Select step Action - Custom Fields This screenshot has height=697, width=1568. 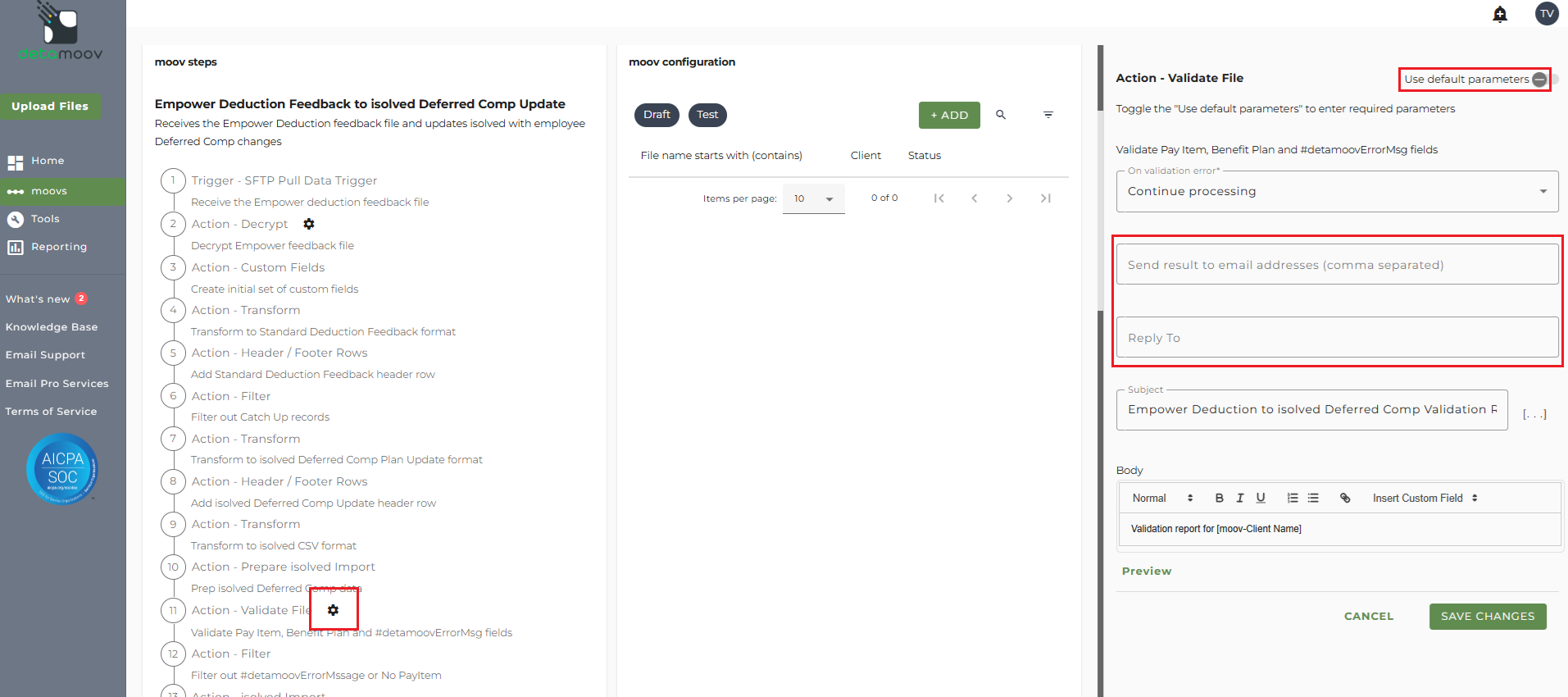pyautogui.click(x=258, y=267)
